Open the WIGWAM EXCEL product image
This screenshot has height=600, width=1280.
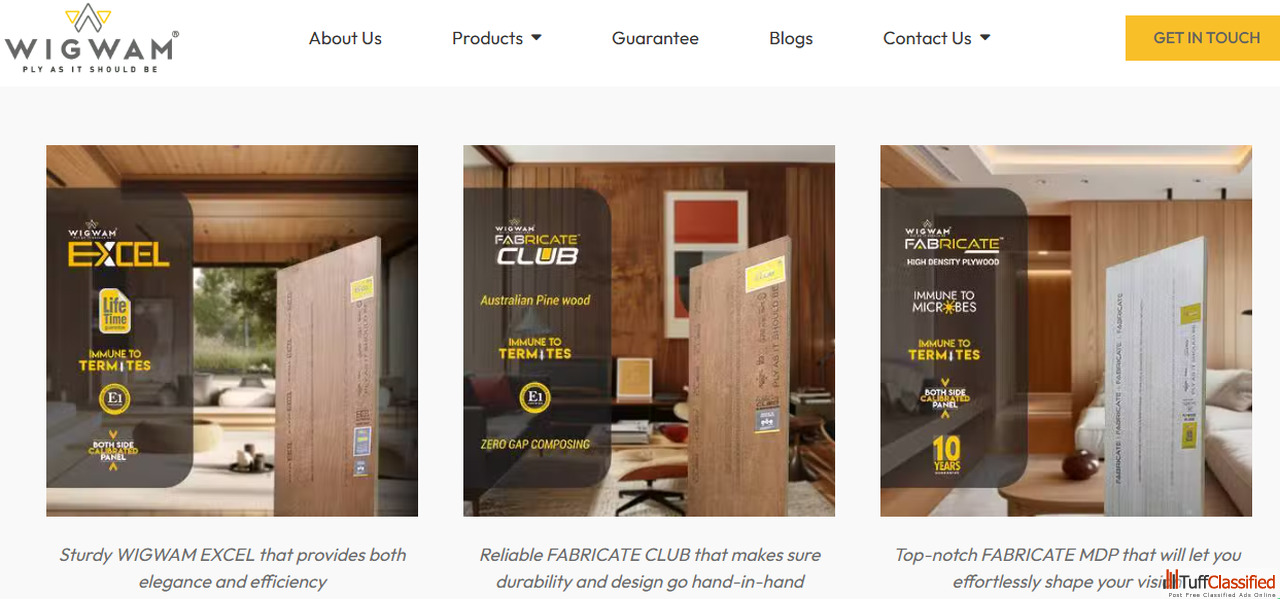[232, 331]
